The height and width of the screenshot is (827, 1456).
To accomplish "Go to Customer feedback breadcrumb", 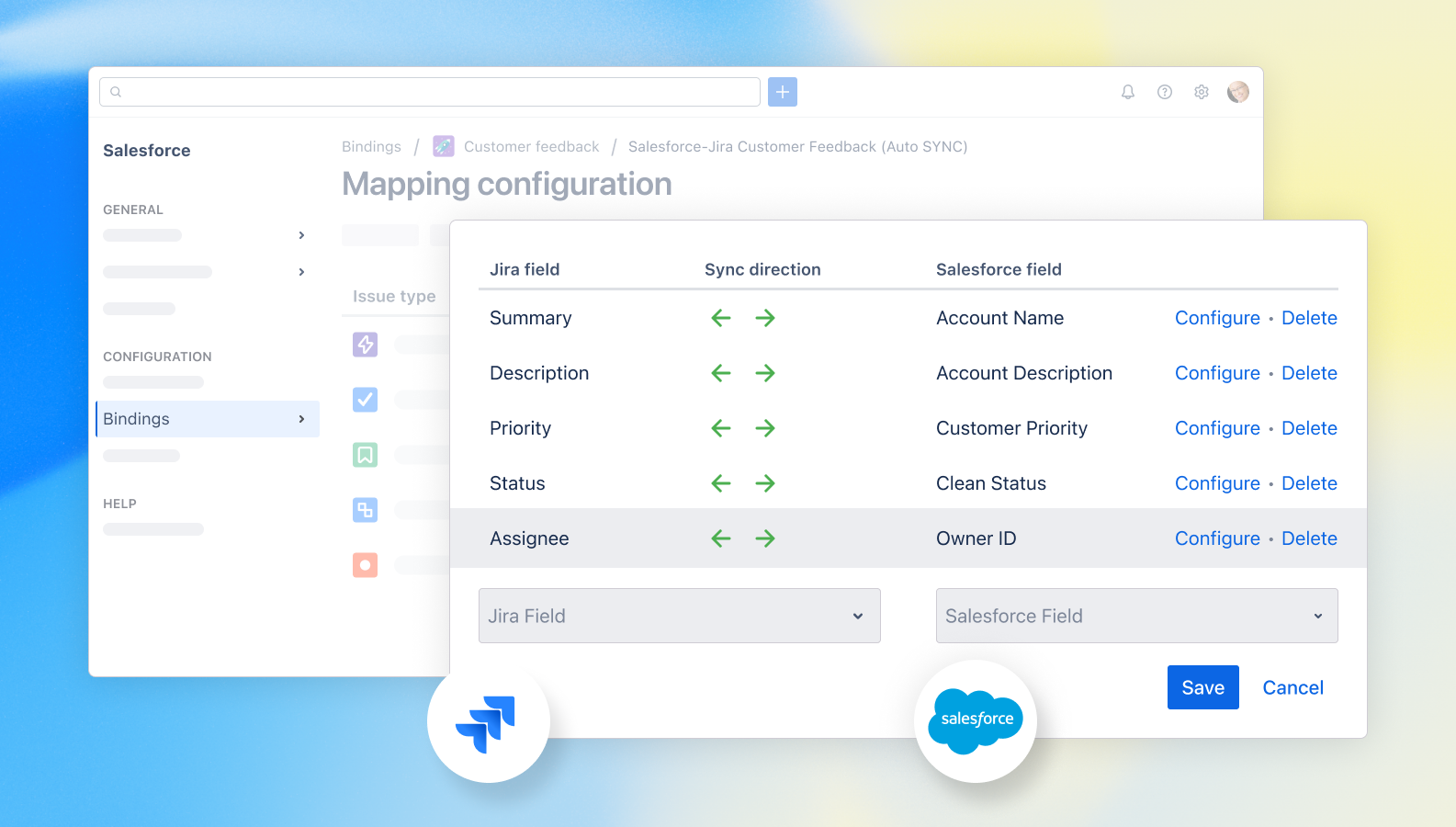I will pyautogui.click(x=531, y=146).
